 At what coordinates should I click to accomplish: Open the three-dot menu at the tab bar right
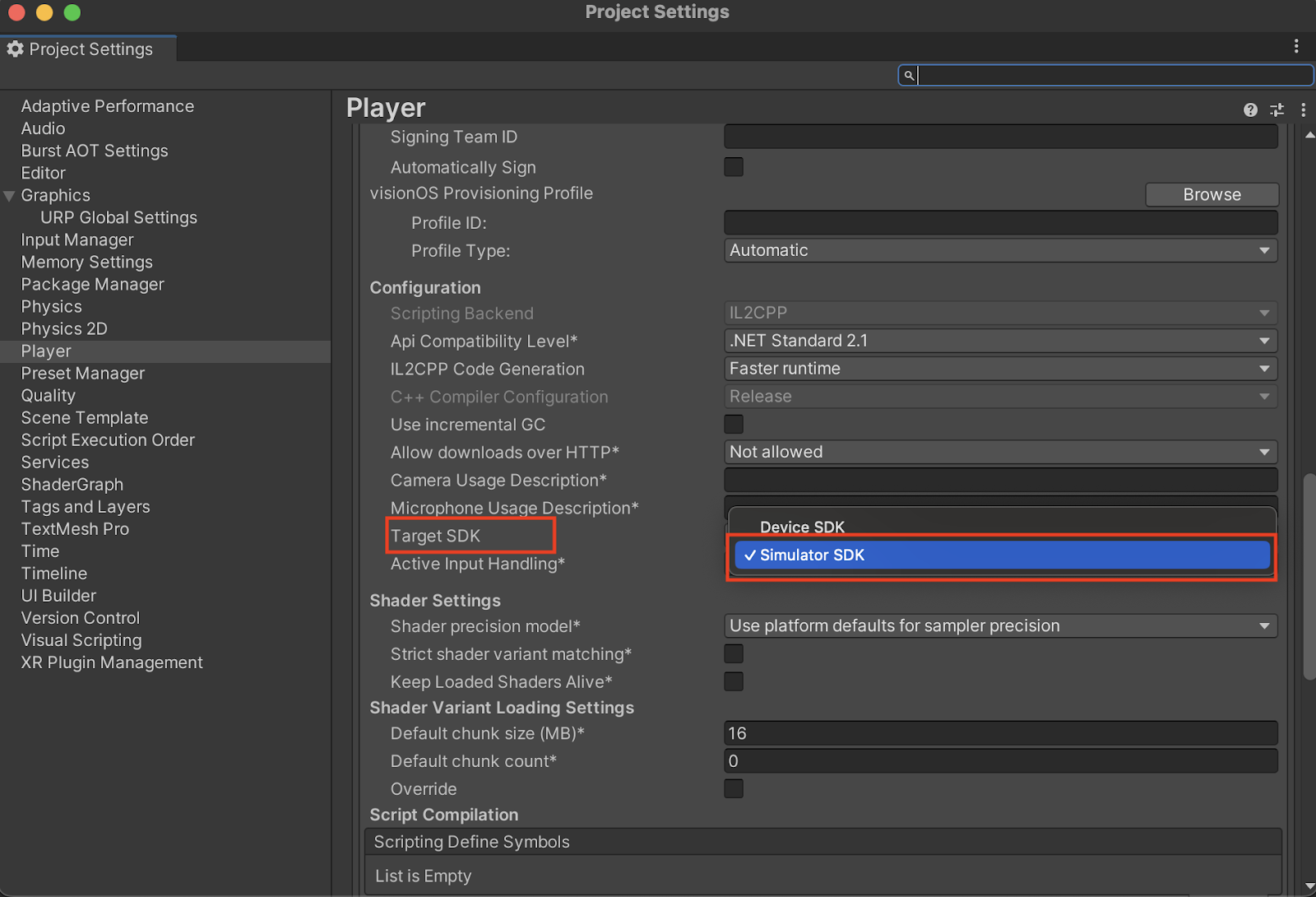click(1297, 47)
